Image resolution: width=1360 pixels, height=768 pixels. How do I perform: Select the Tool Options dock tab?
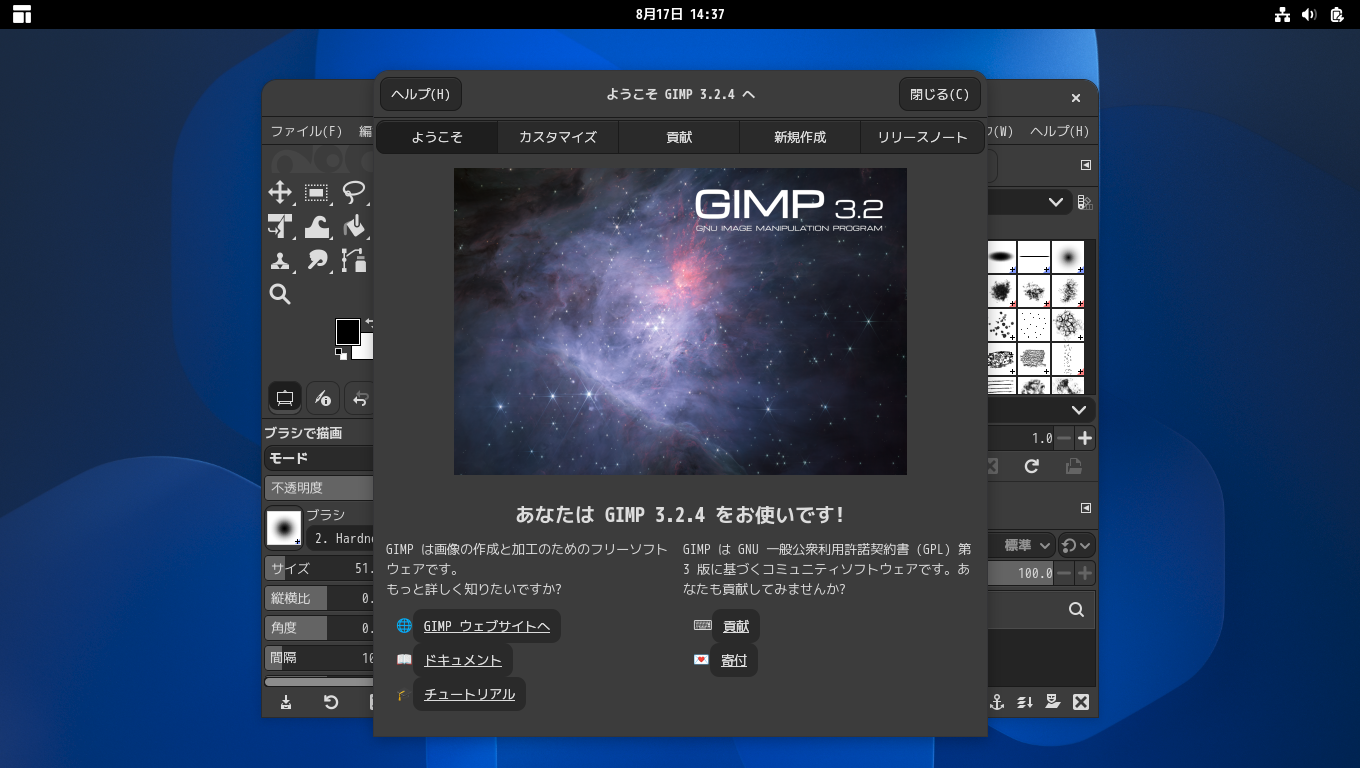click(285, 398)
